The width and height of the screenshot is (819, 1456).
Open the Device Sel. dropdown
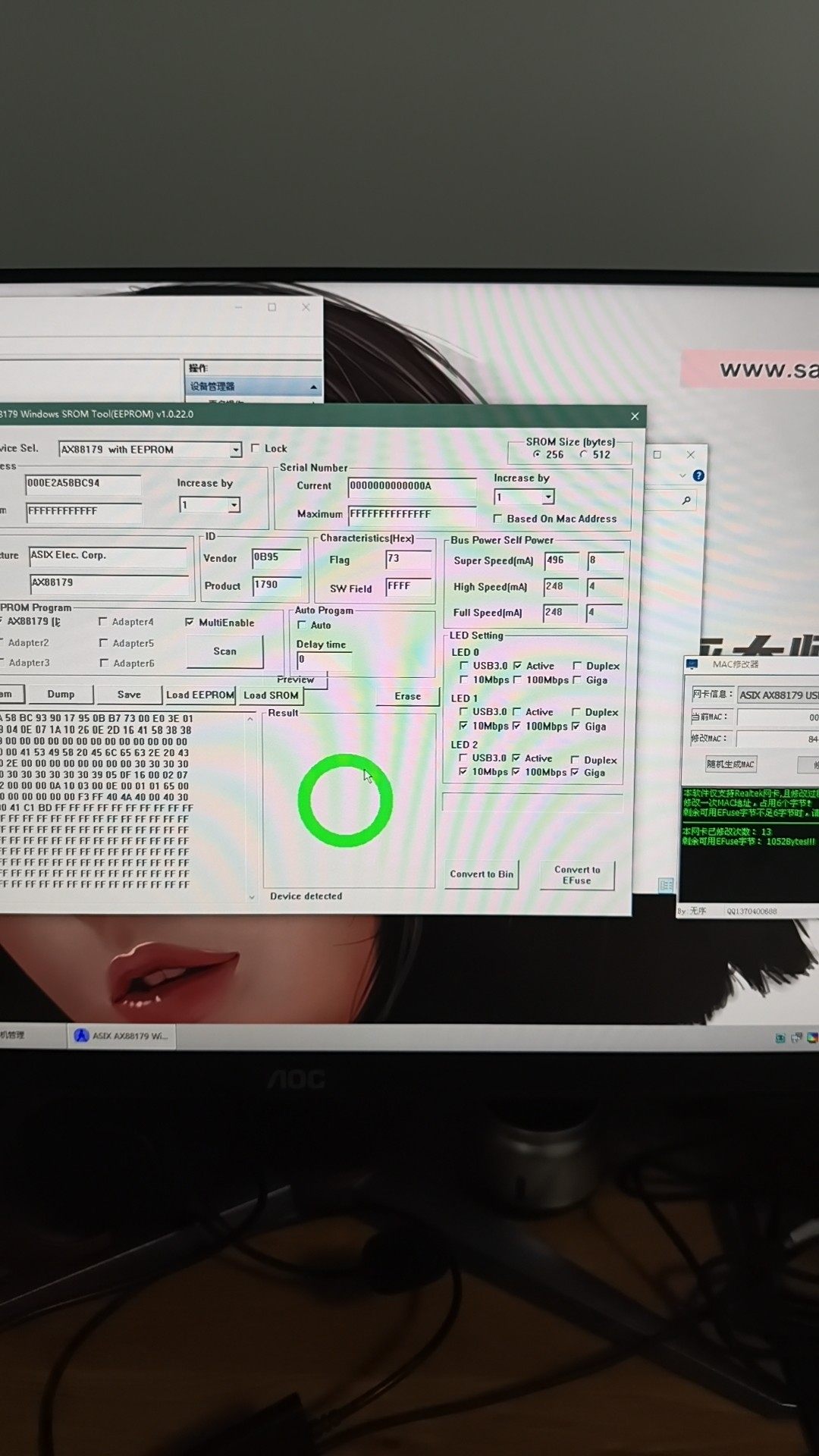(x=235, y=450)
